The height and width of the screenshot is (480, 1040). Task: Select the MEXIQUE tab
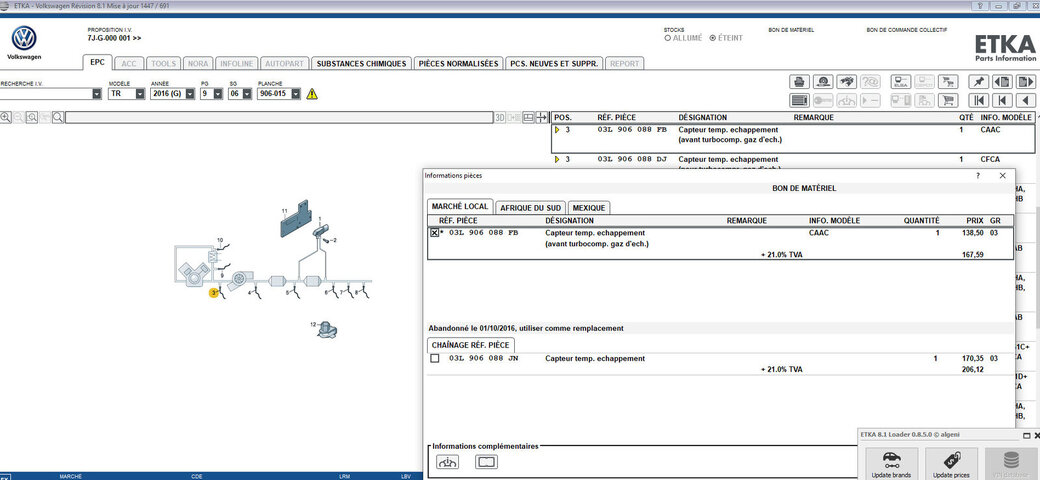coord(589,208)
